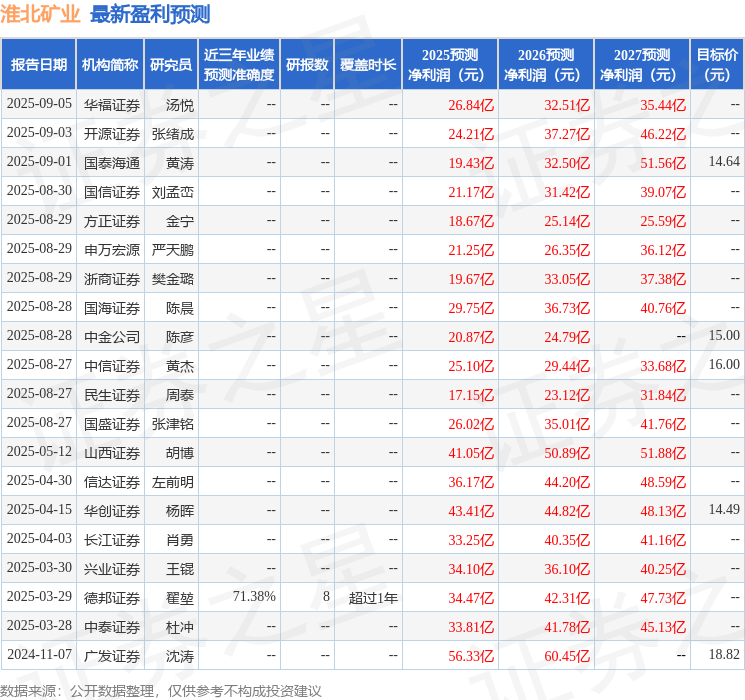Select the 国海证券 institution cell
745x700 pixels.
112,308
